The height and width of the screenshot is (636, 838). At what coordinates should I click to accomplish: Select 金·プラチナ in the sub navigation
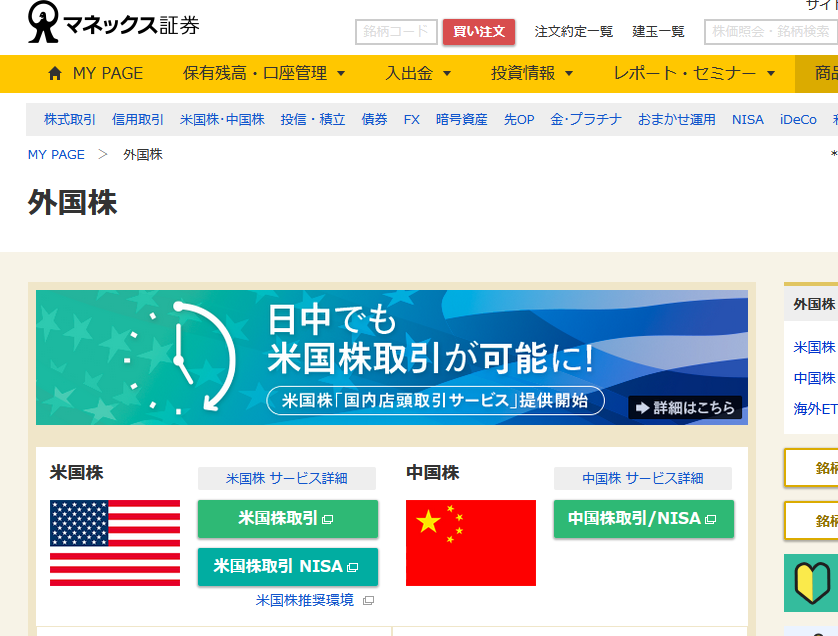pyautogui.click(x=586, y=119)
